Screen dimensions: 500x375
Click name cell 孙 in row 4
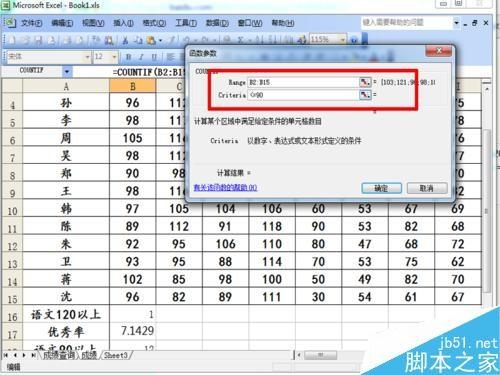pos(66,103)
